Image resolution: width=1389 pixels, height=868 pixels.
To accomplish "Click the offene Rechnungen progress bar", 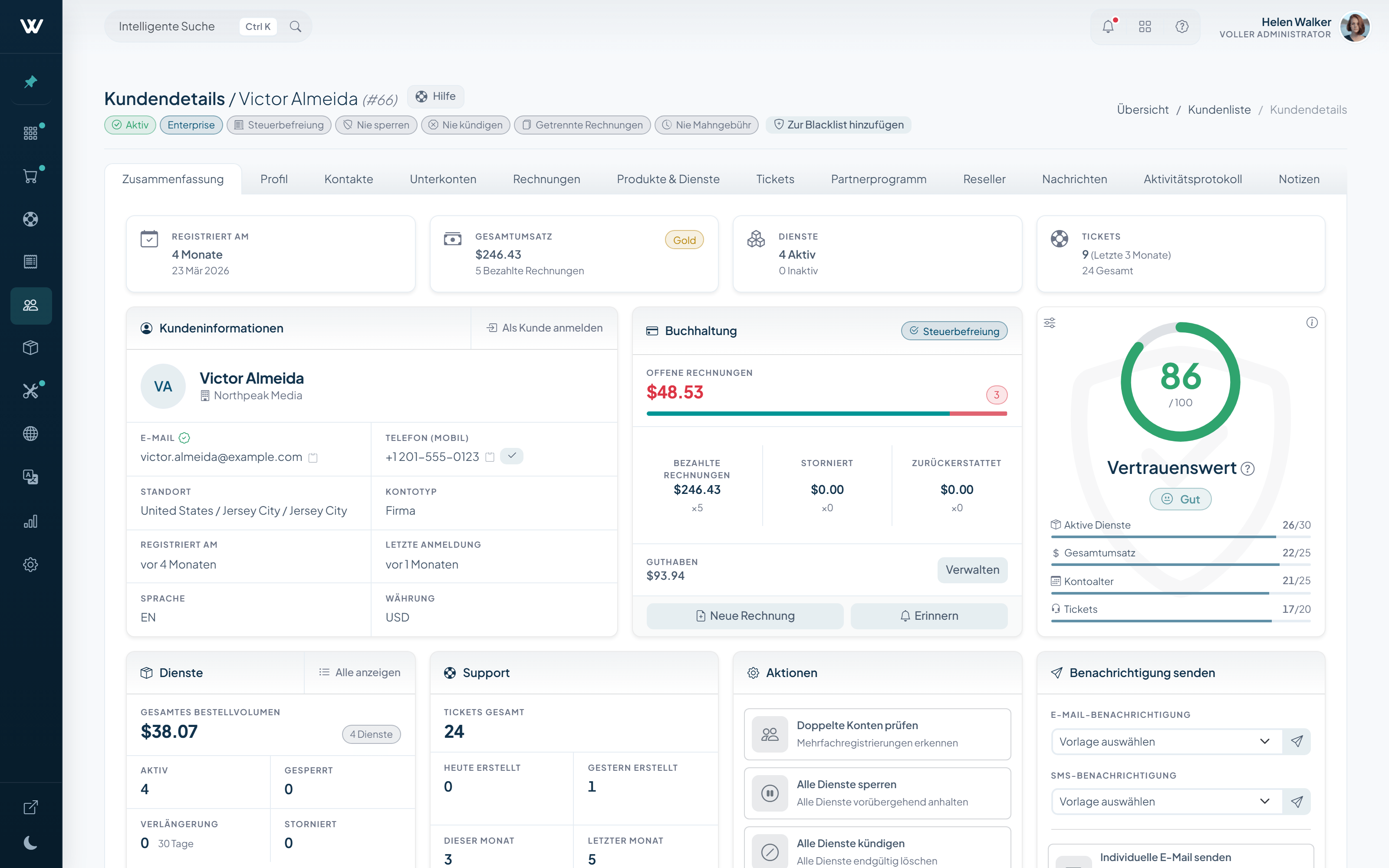I will click(x=826, y=413).
